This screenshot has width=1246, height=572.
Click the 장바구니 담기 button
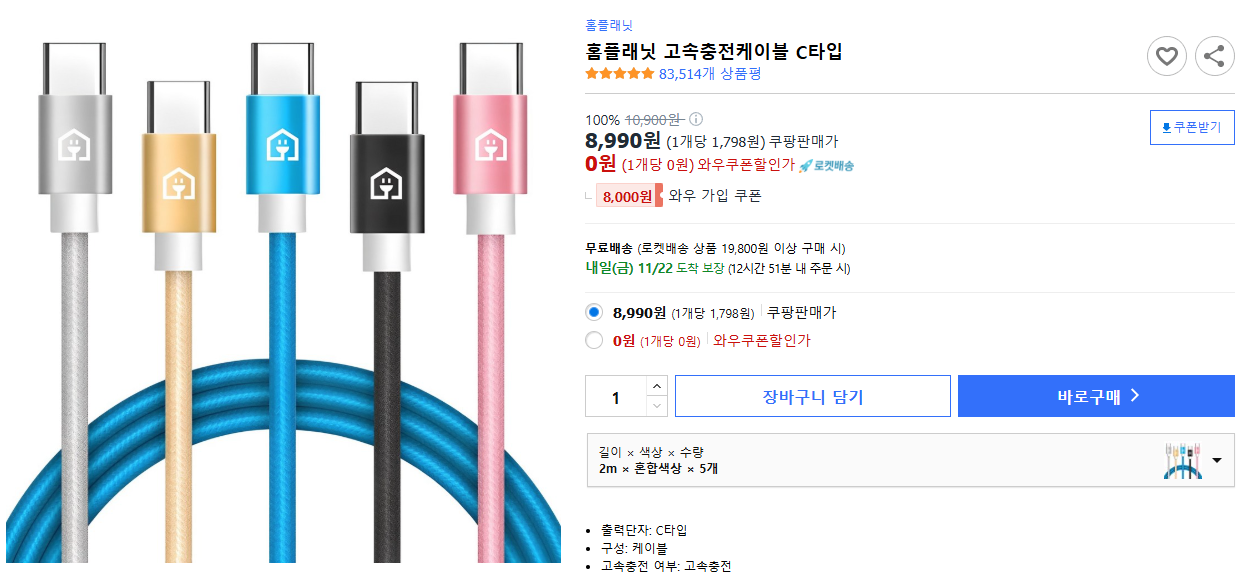[x=813, y=396]
